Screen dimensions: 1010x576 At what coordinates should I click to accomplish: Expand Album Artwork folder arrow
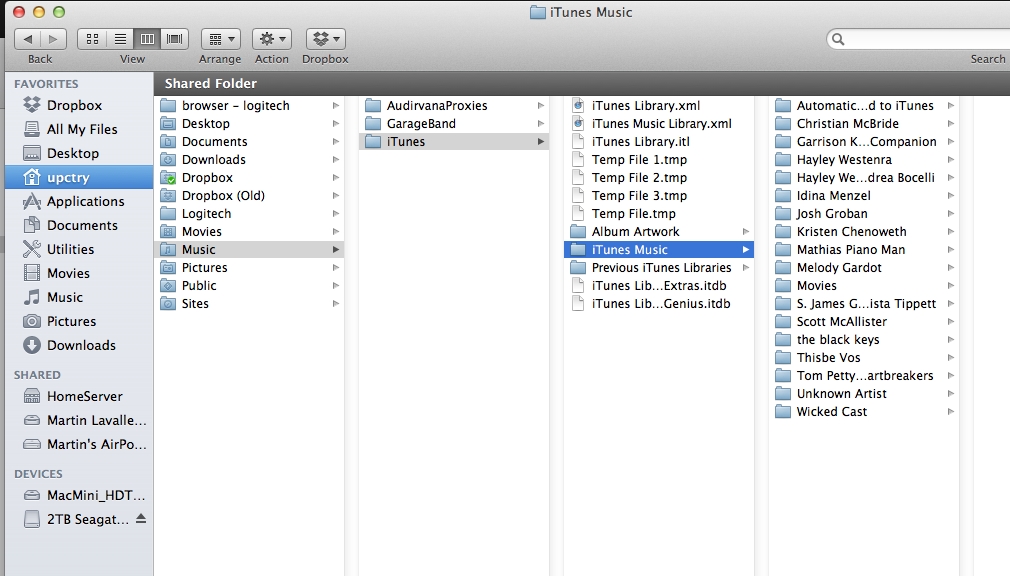click(746, 231)
